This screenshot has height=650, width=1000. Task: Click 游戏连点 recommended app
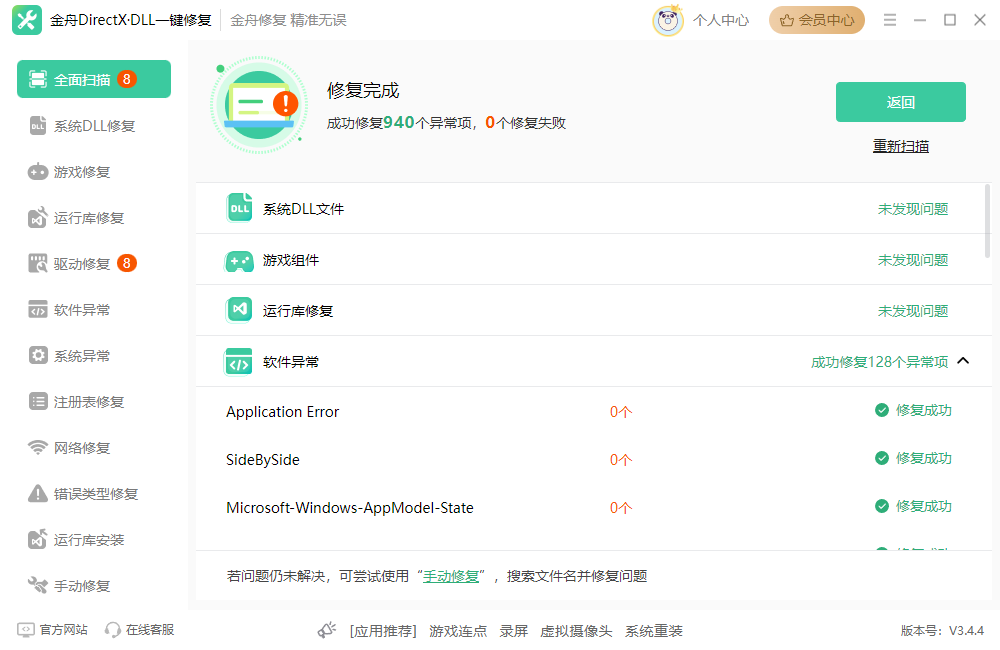(458, 631)
